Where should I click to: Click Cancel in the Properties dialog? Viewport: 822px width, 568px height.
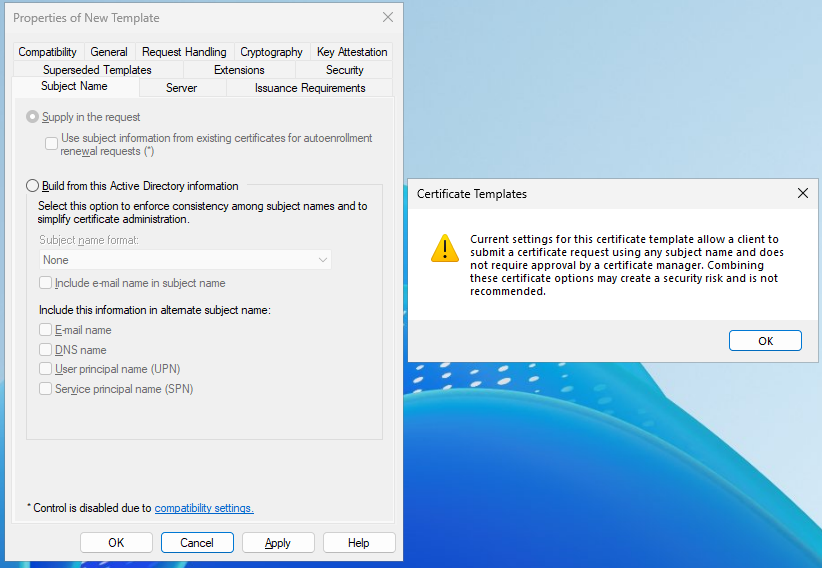coord(197,543)
